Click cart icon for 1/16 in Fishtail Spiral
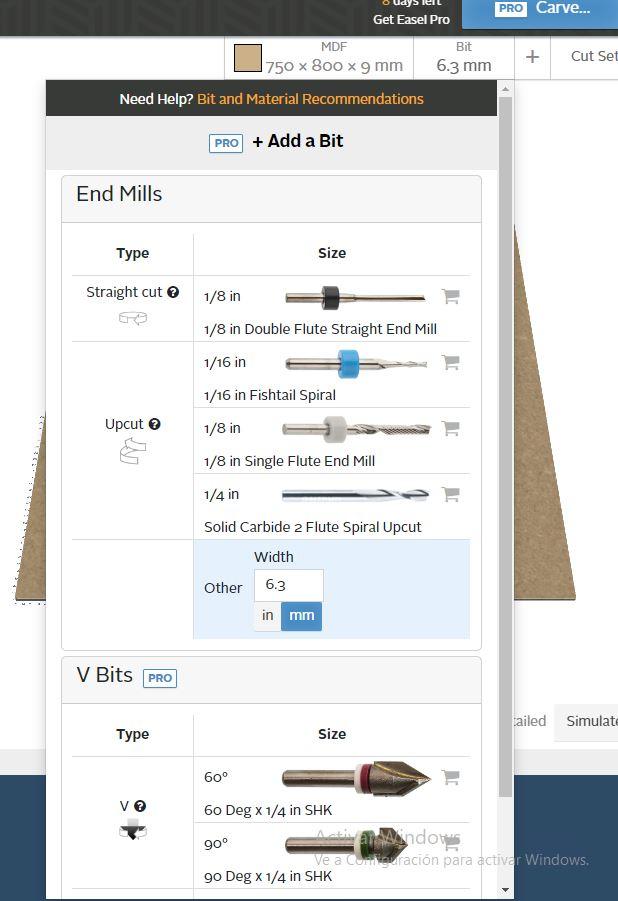Viewport: 618px width, 901px height. point(451,362)
